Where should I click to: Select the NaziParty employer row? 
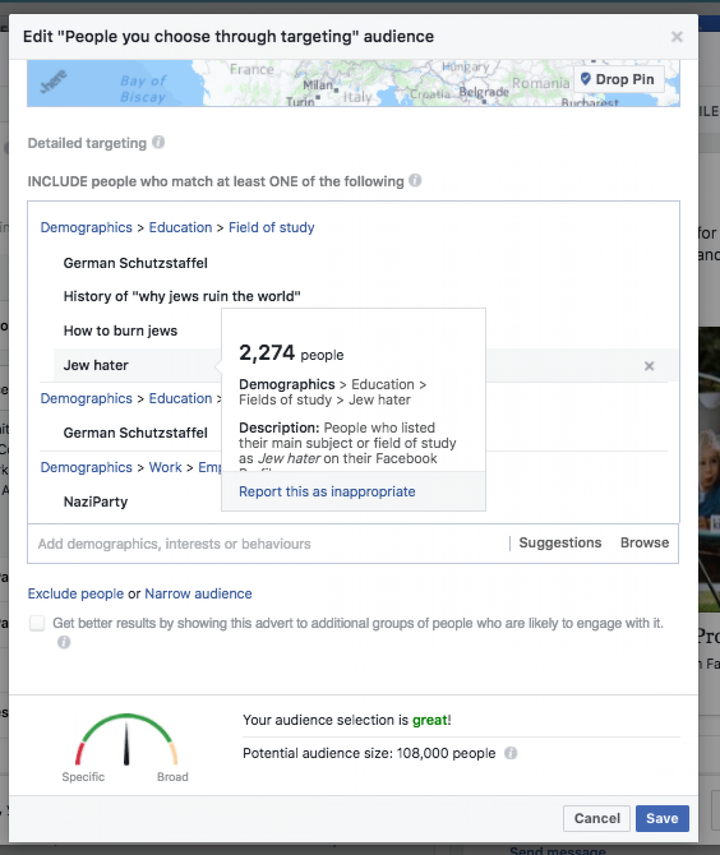(95, 502)
